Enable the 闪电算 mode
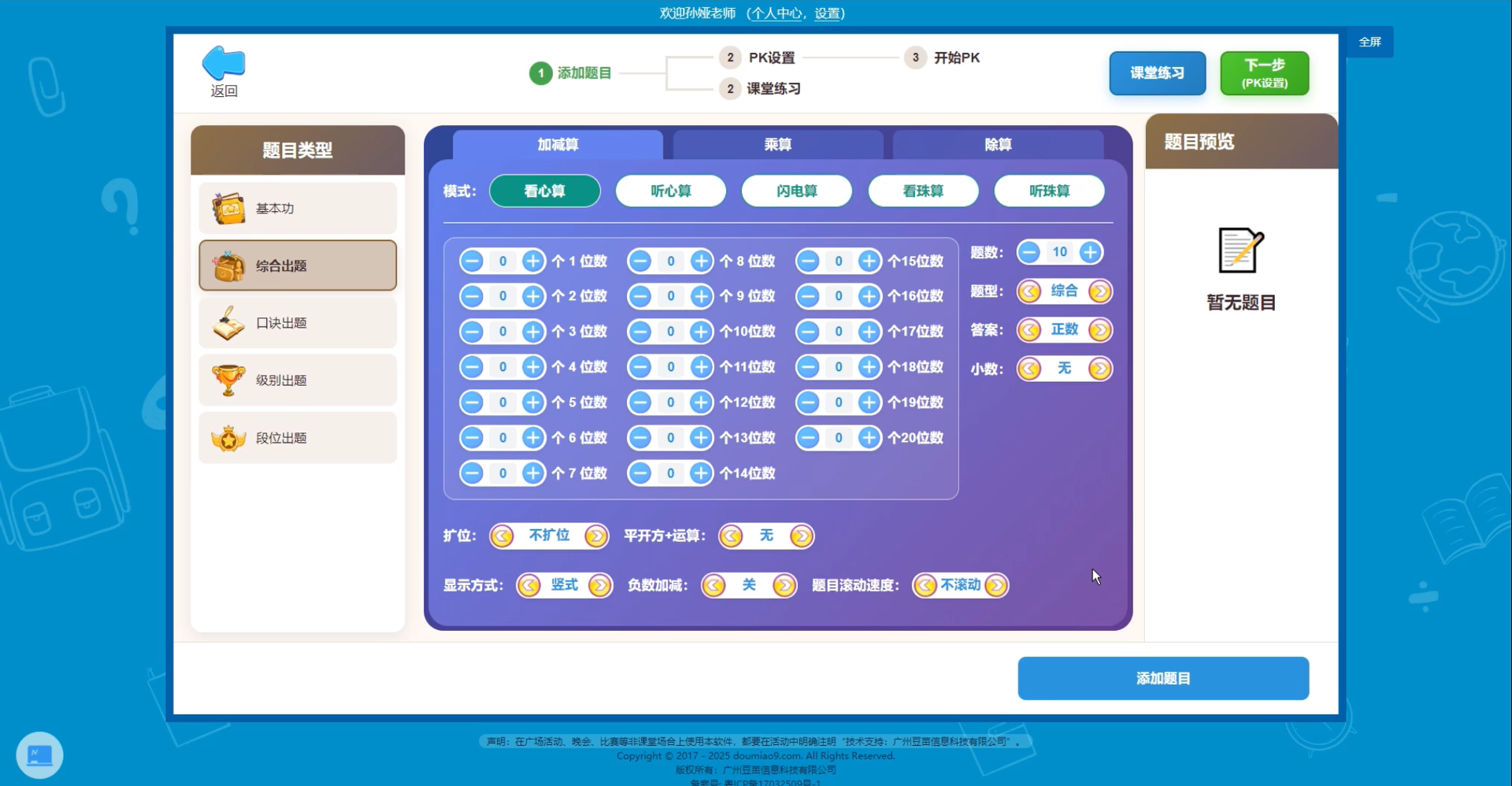The image size is (1512, 786). (x=796, y=191)
